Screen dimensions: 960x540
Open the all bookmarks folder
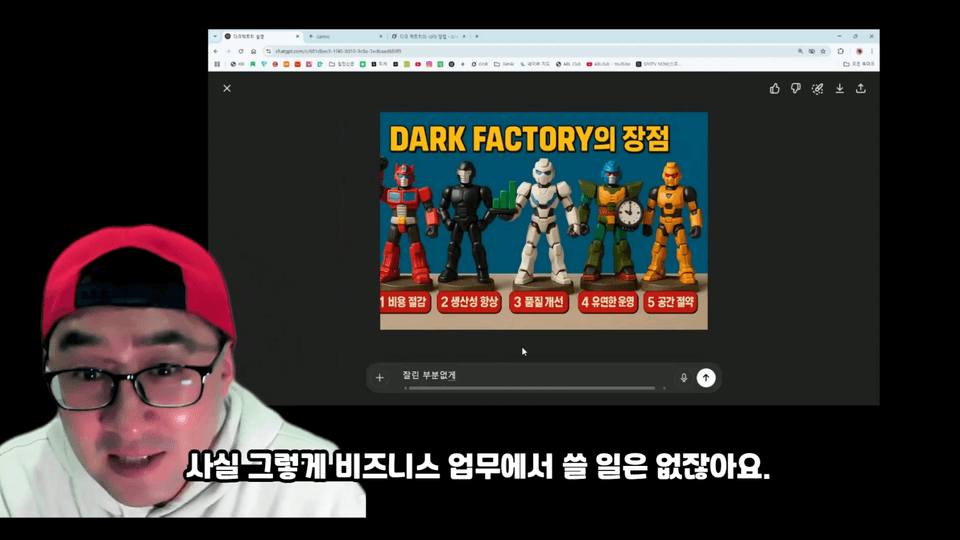858,64
